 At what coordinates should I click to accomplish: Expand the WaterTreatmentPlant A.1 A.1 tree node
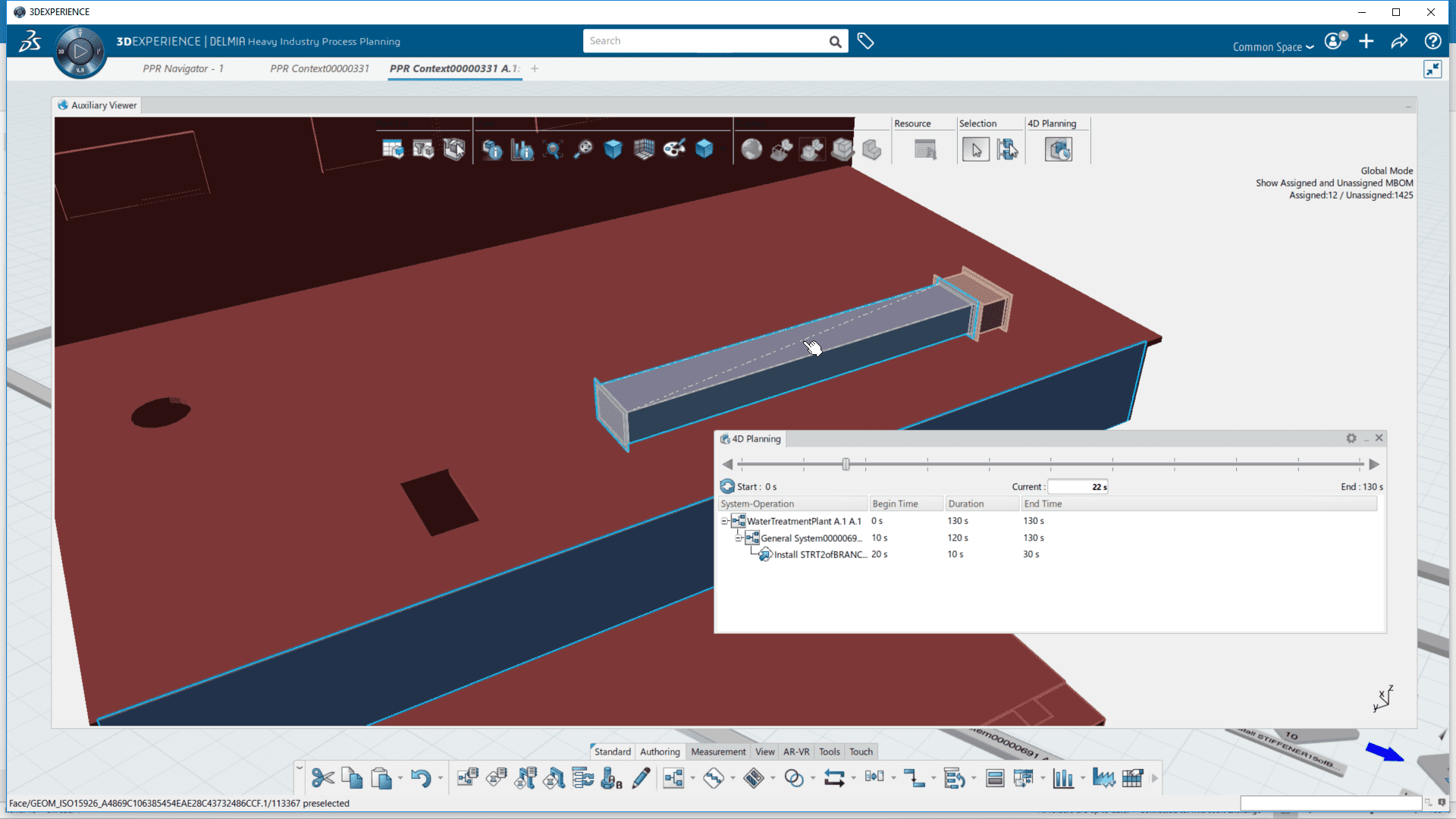pos(723,520)
